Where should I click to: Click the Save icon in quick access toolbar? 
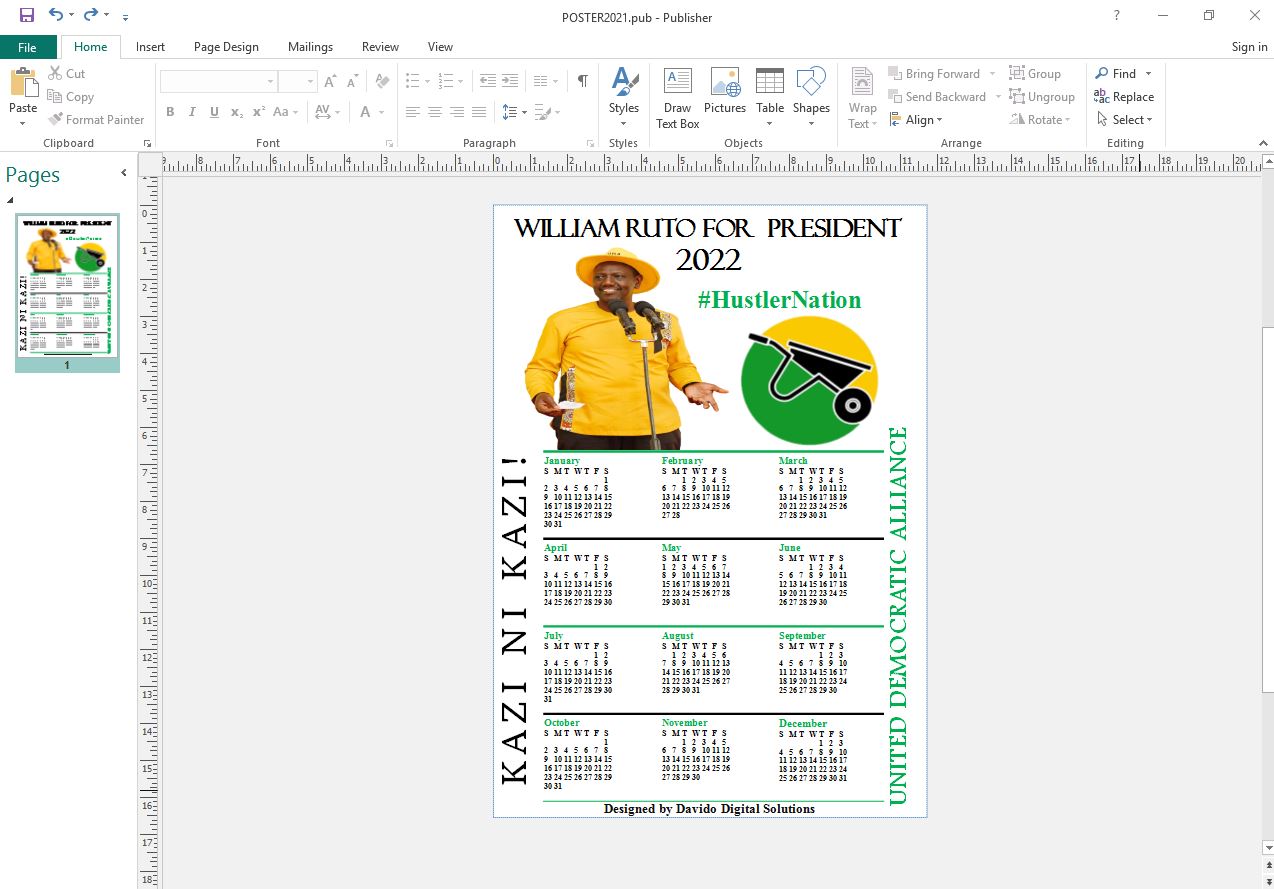click(27, 15)
